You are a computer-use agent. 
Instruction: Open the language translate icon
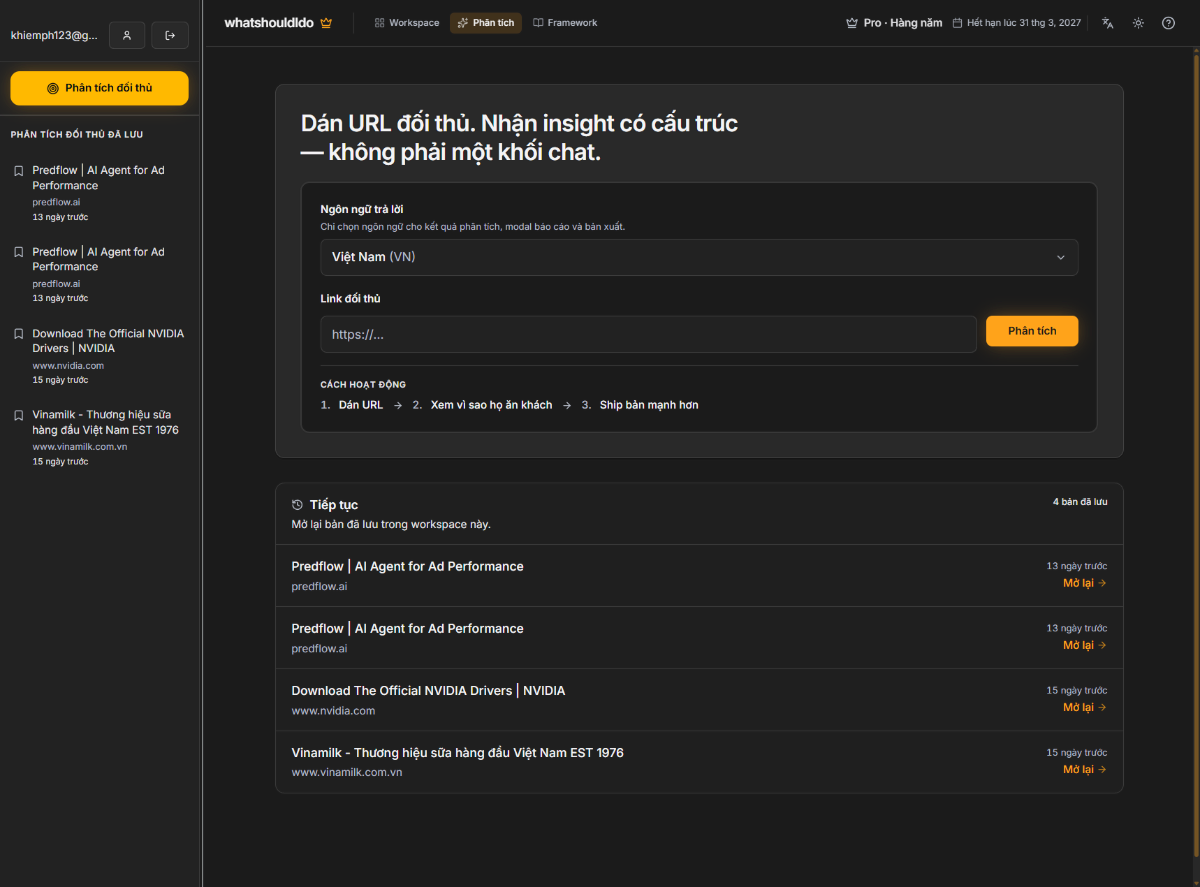[1108, 23]
